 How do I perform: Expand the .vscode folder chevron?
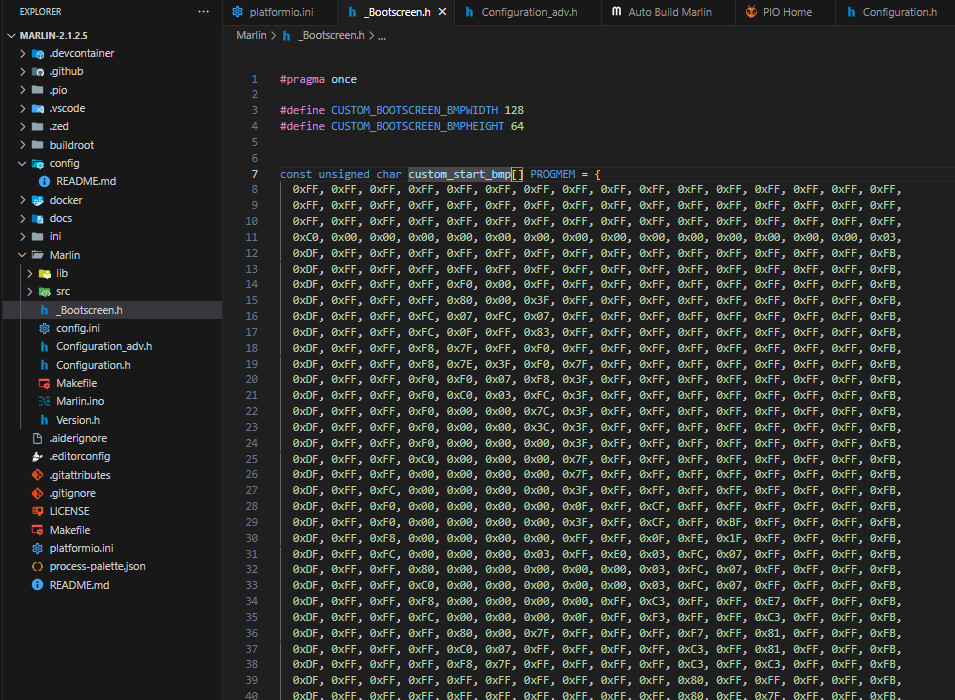click(23, 108)
